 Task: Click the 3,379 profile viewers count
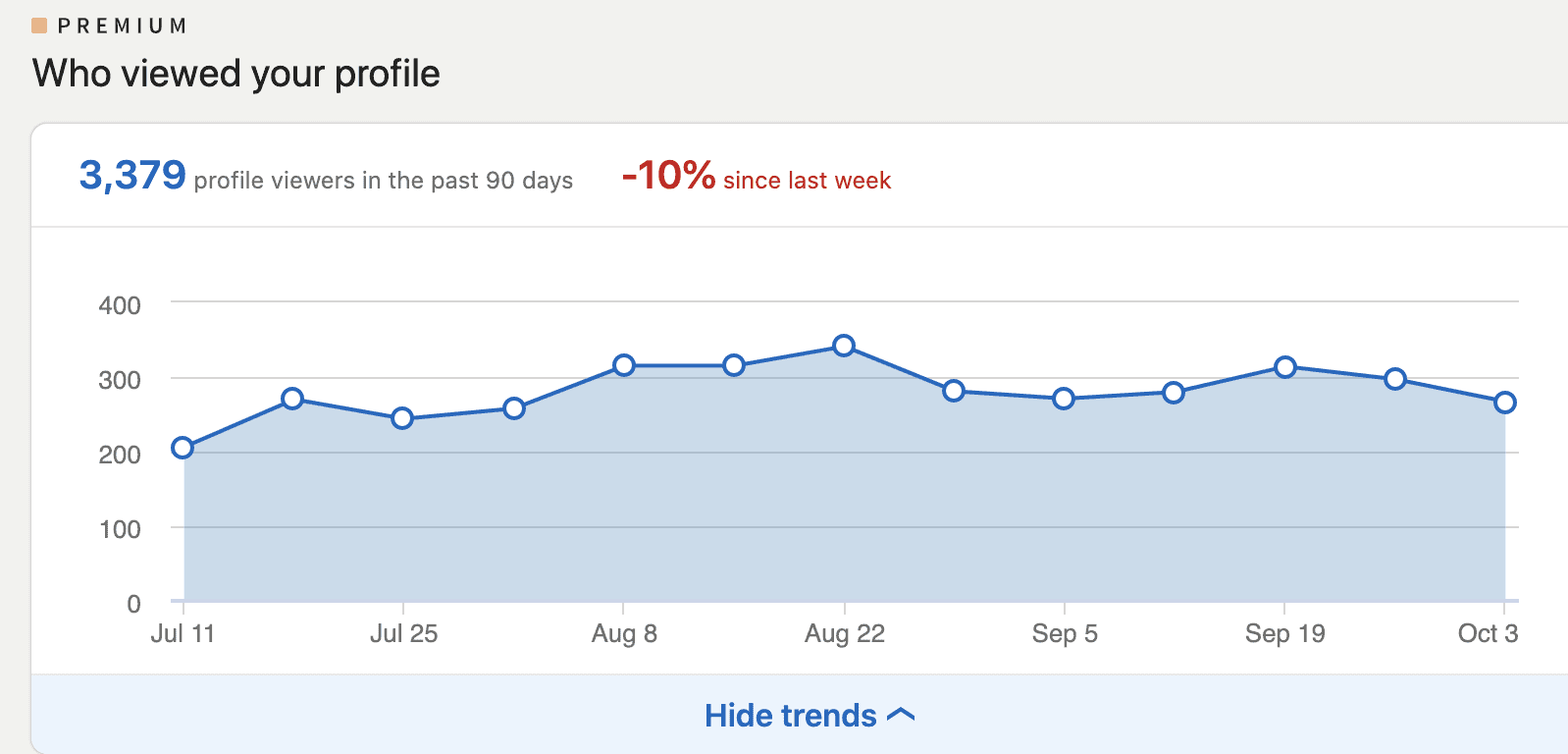pos(132,176)
